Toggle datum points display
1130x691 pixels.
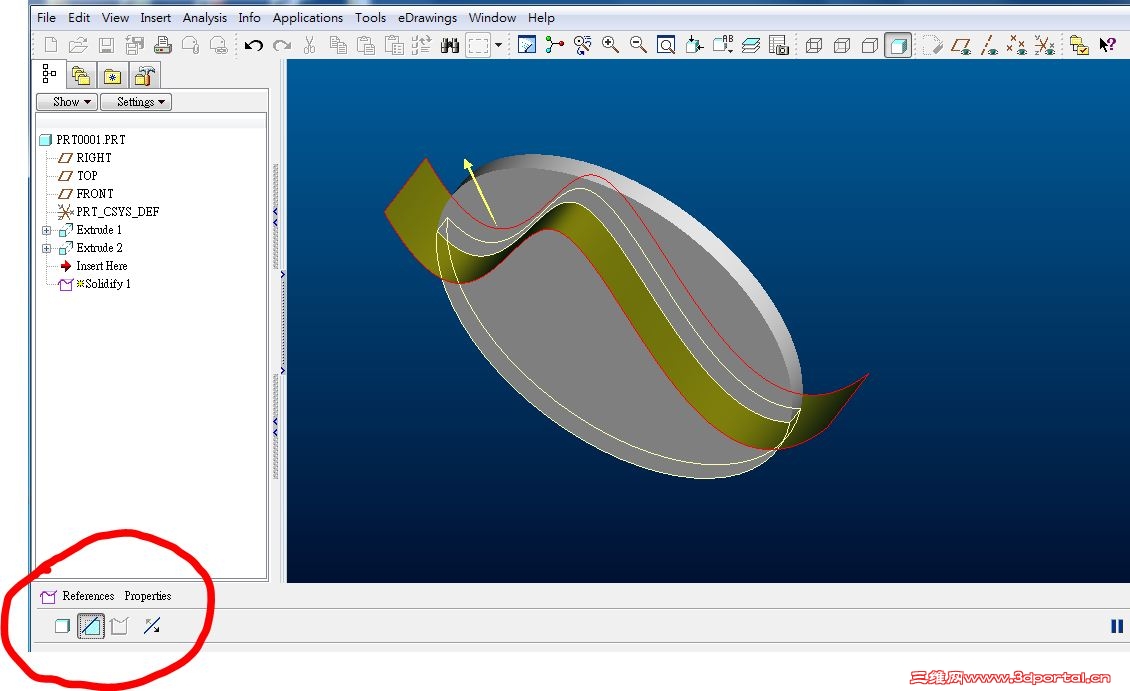click(x=1017, y=45)
